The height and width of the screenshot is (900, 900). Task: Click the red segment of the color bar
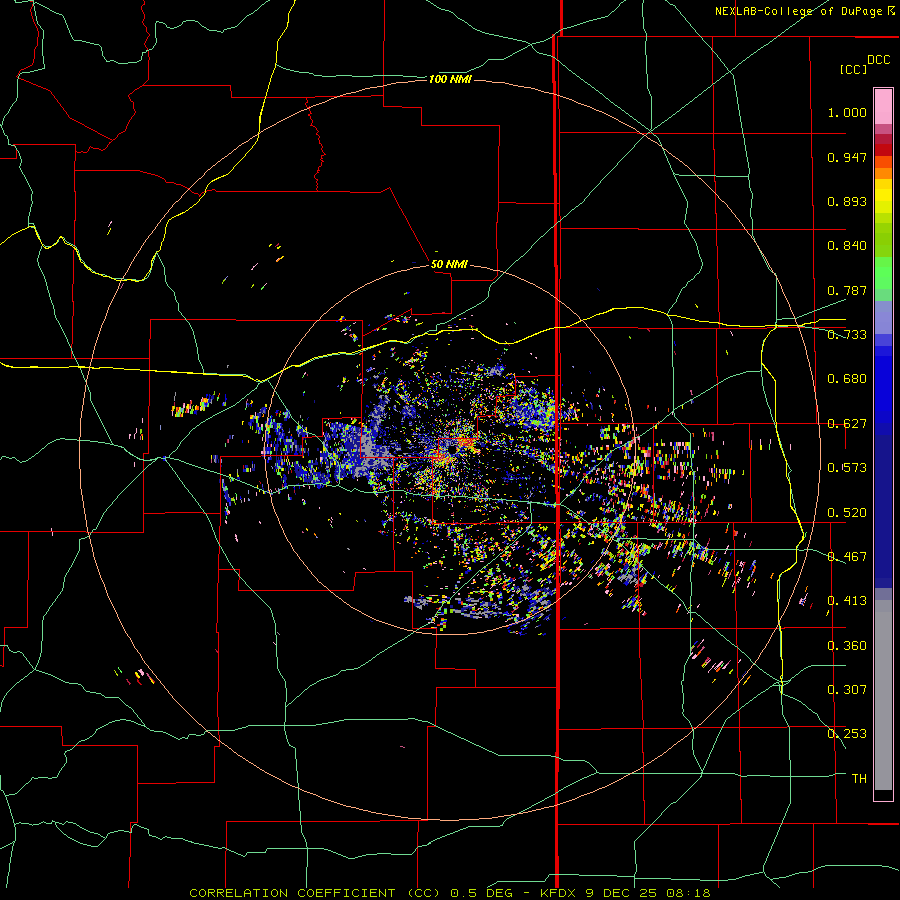[883, 149]
